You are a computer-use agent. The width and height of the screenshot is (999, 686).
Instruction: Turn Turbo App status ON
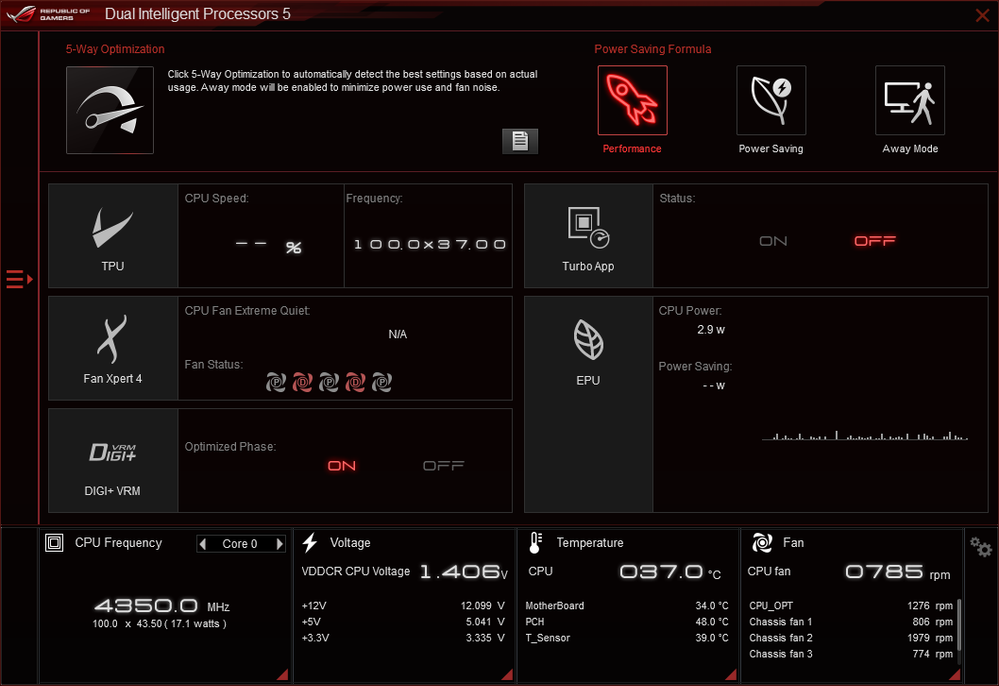pos(773,241)
